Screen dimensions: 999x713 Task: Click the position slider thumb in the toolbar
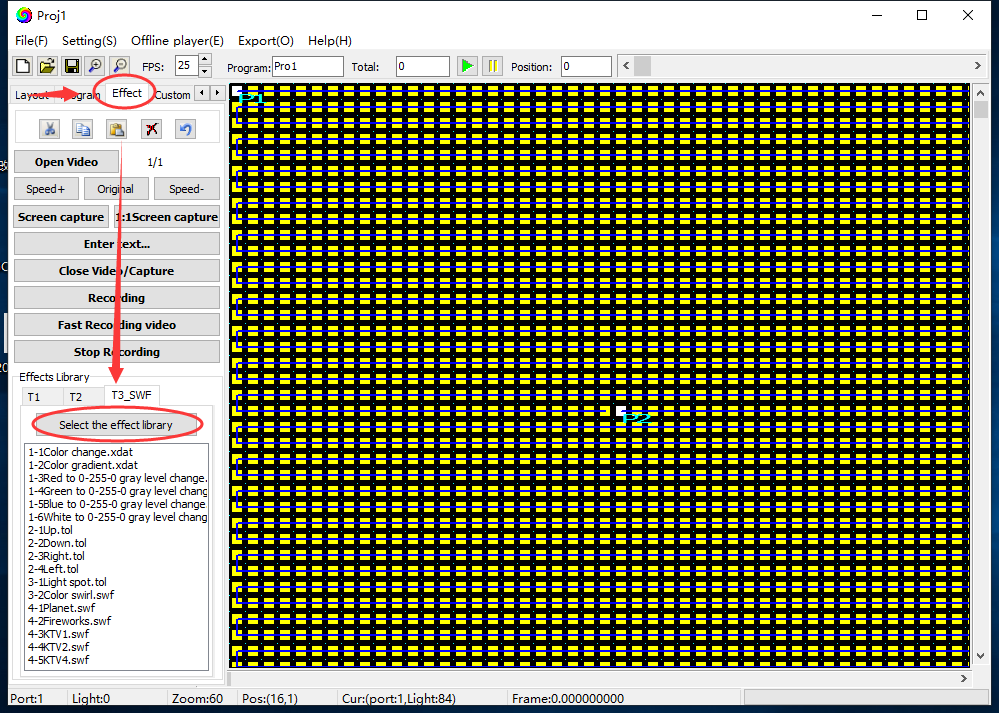coord(643,66)
